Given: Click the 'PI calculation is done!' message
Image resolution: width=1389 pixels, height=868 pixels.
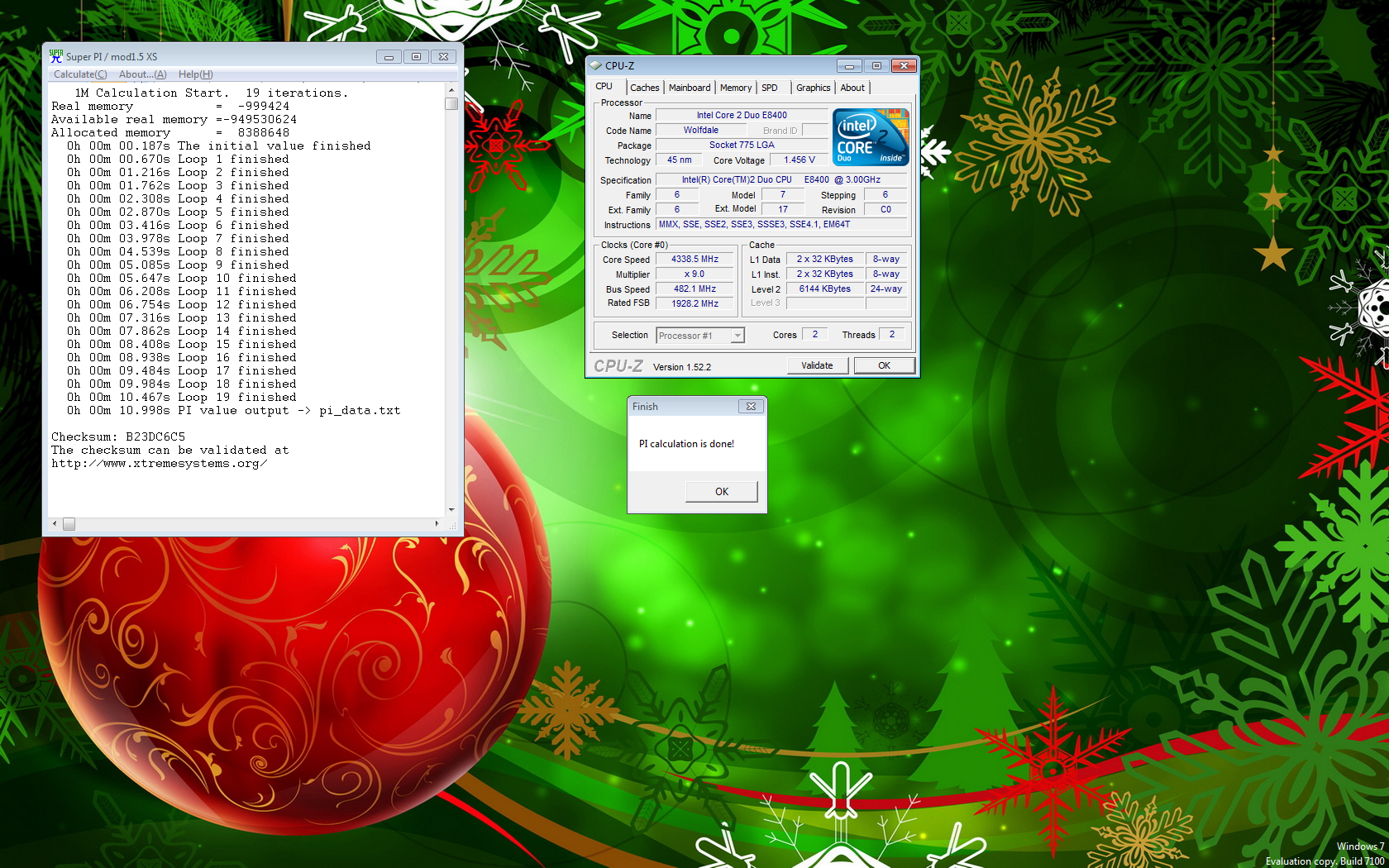Looking at the screenshot, I should (x=686, y=444).
